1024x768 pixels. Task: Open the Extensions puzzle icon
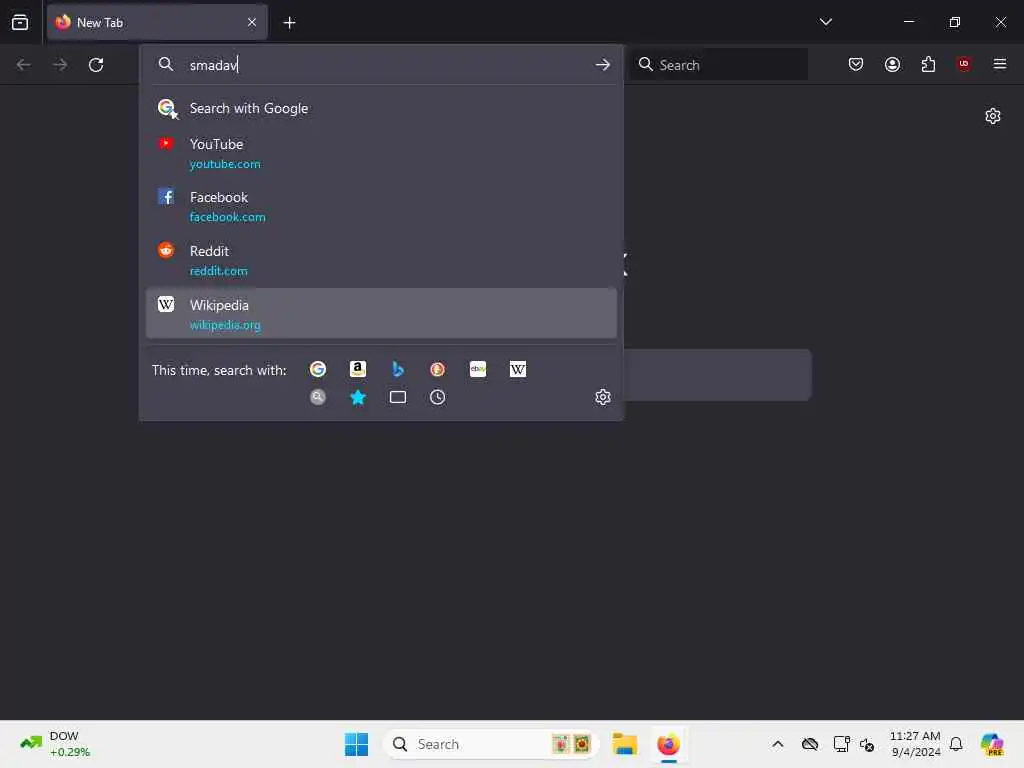coord(928,64)
